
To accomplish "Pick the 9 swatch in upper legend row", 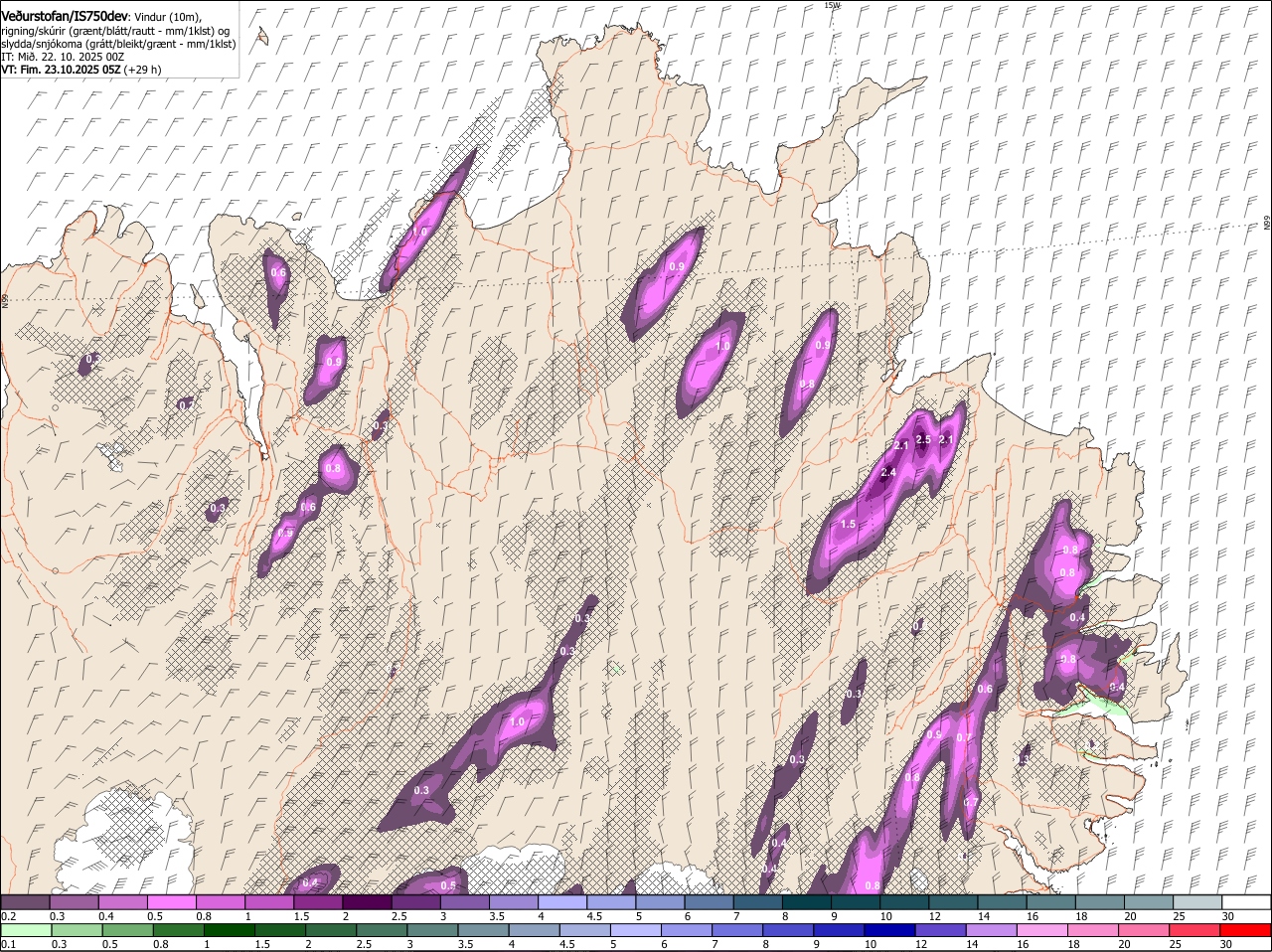I will (x=856, y=902).
